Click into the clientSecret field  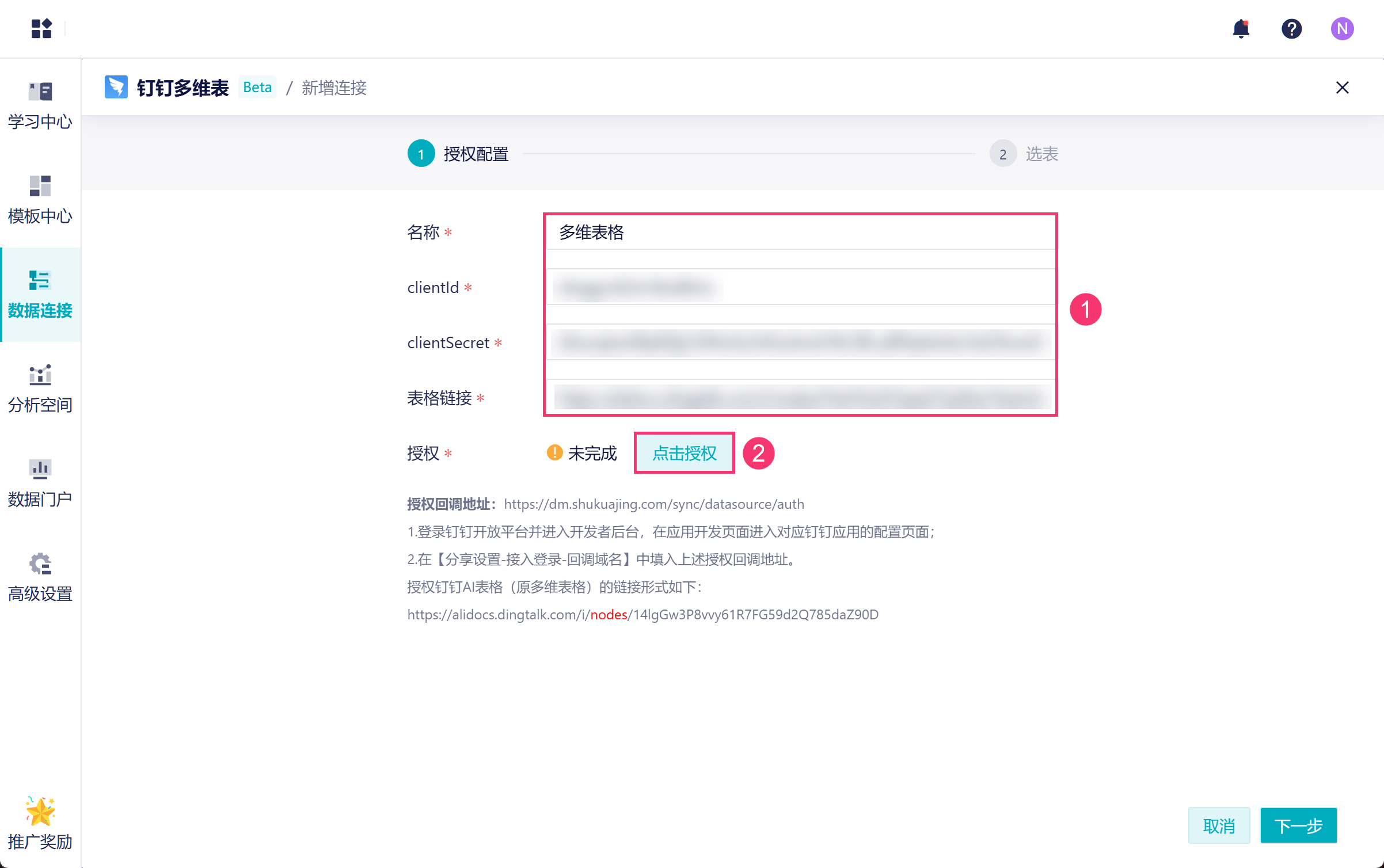pyautogui.click(x=800, y=342)
